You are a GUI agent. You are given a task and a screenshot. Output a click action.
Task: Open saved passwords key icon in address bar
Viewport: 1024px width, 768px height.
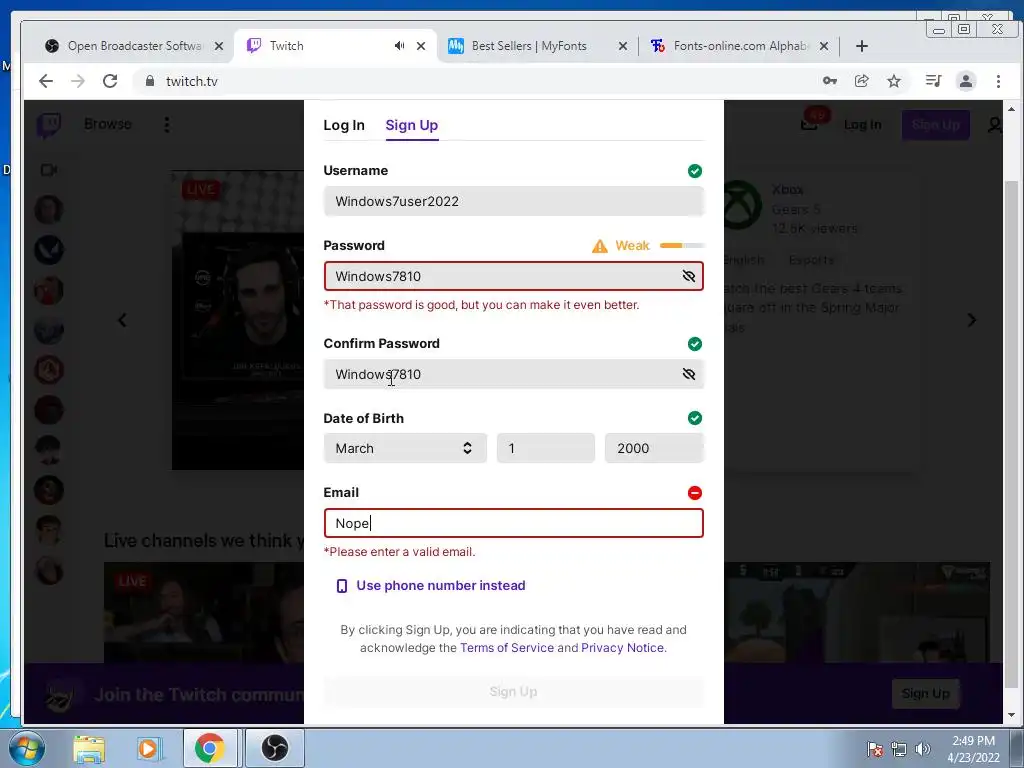pyautogui.click(x=830, y=81)
